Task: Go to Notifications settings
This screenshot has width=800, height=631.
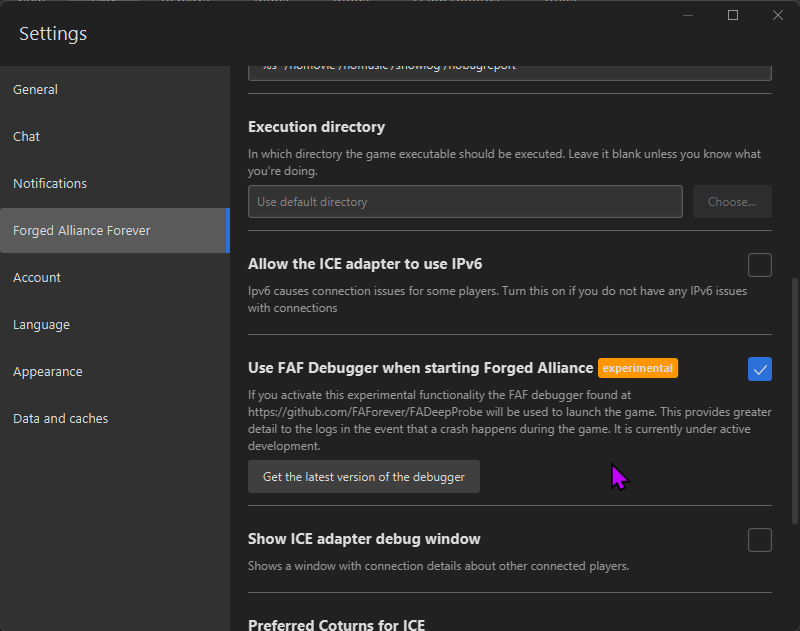Action: 115,184
